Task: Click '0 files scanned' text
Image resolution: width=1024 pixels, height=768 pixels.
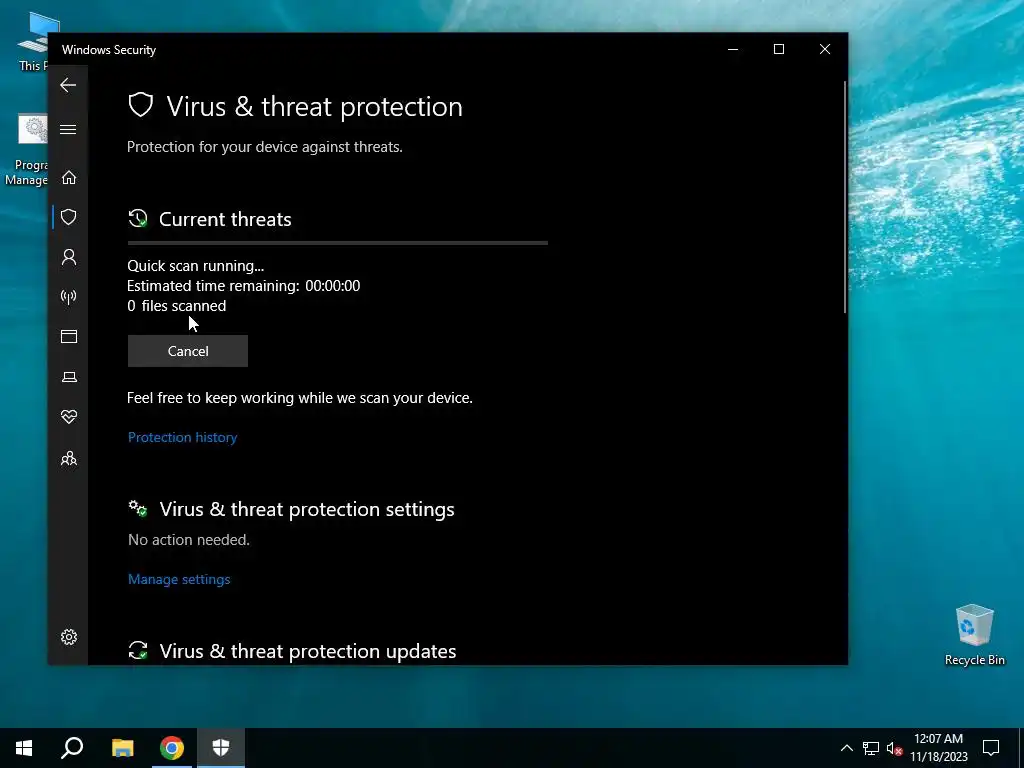Action: pyautogui.click(x=176, y=306)
